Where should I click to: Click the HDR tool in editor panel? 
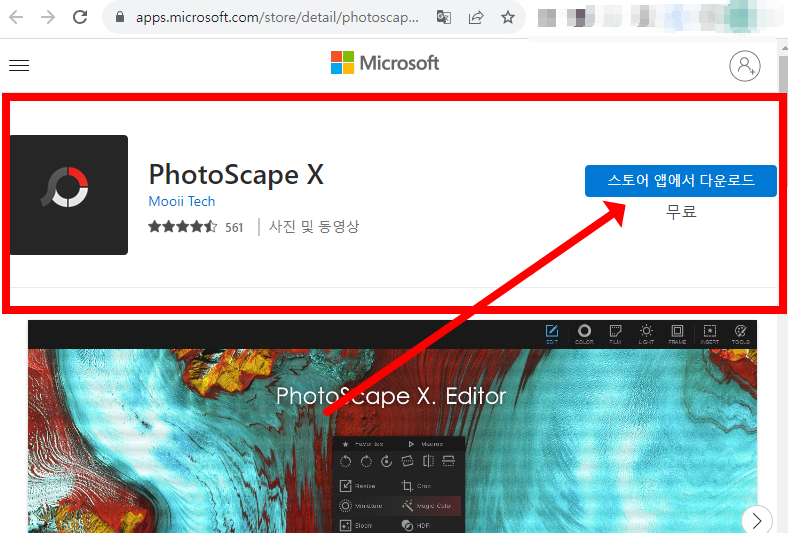tap(416, 525)
